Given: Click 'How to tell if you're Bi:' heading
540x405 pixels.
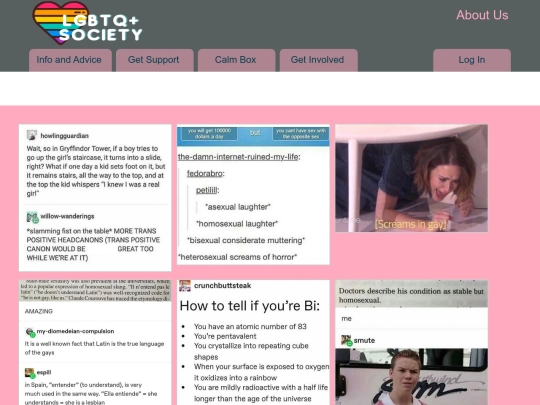Looking at the screenshot, I should [250, 306].
